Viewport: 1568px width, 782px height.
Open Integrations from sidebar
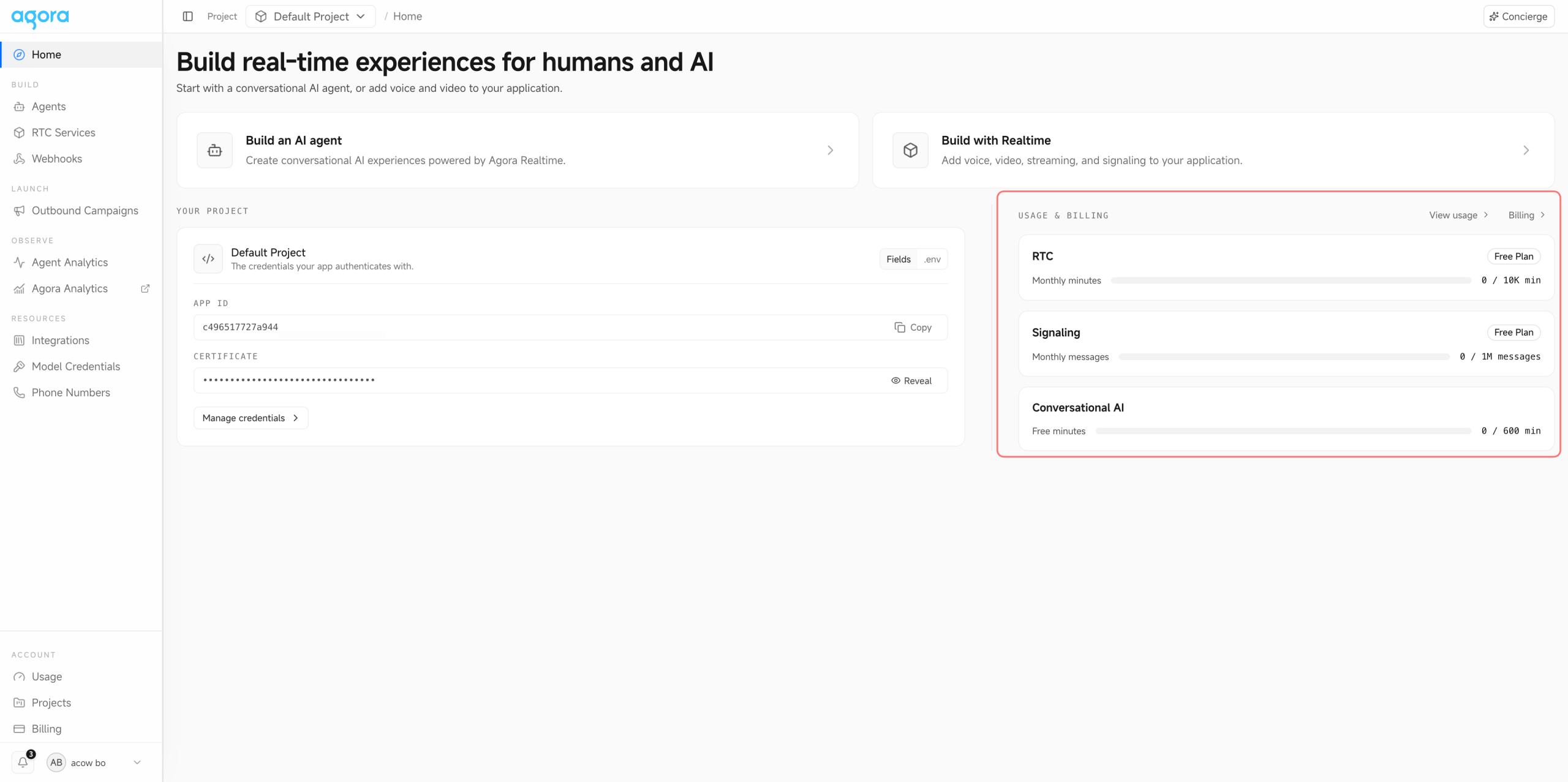tap(81, 340)
